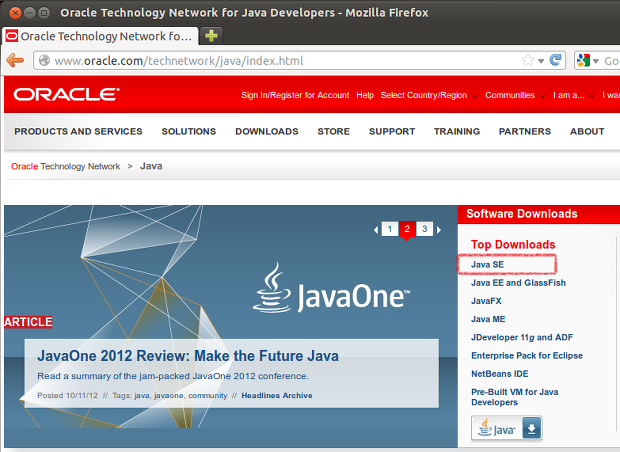Click the JavaFX download link
620x452 pixels.
tap(486, 301)
